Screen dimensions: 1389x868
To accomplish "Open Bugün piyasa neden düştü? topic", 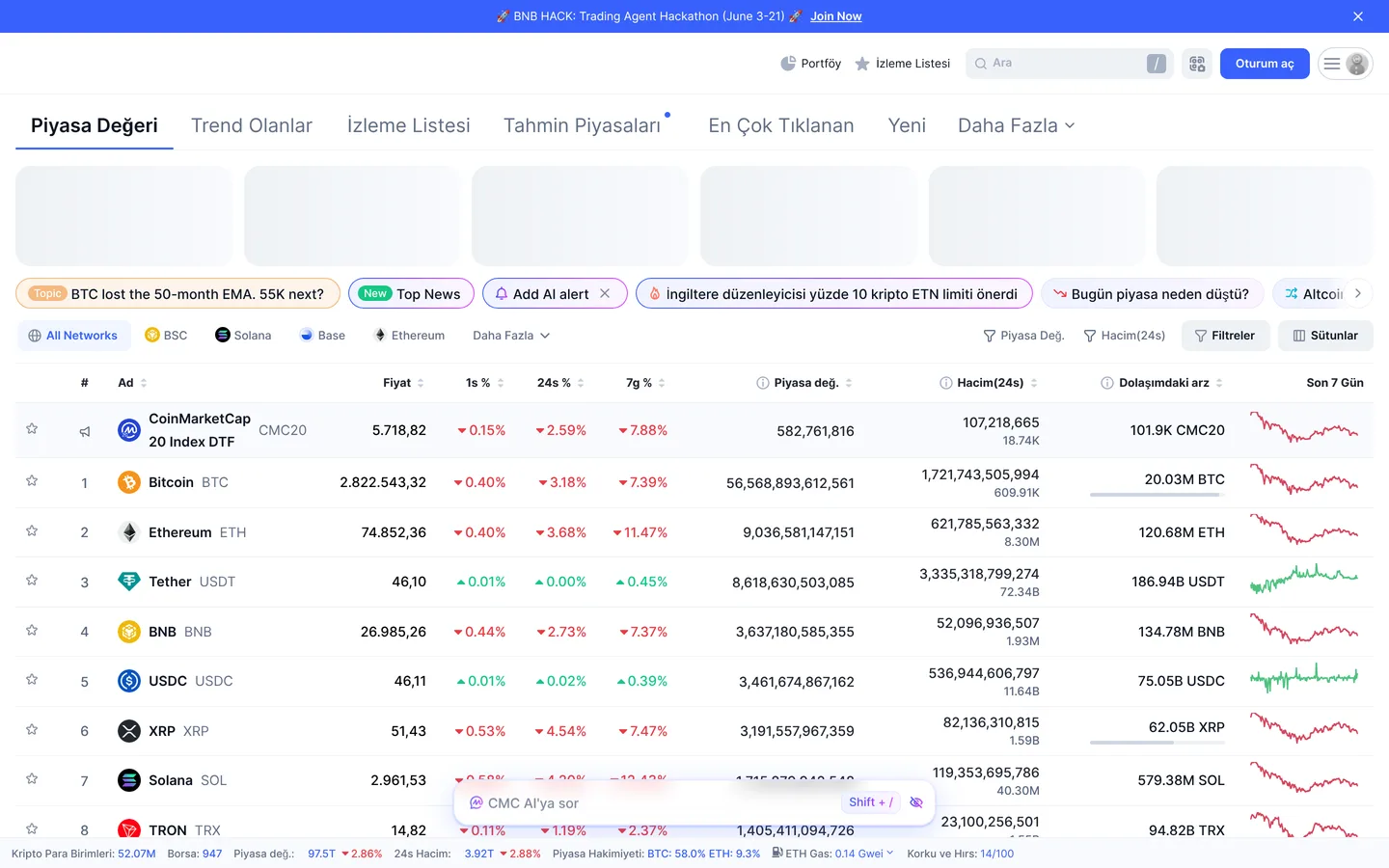I will tap(1152, 293).
